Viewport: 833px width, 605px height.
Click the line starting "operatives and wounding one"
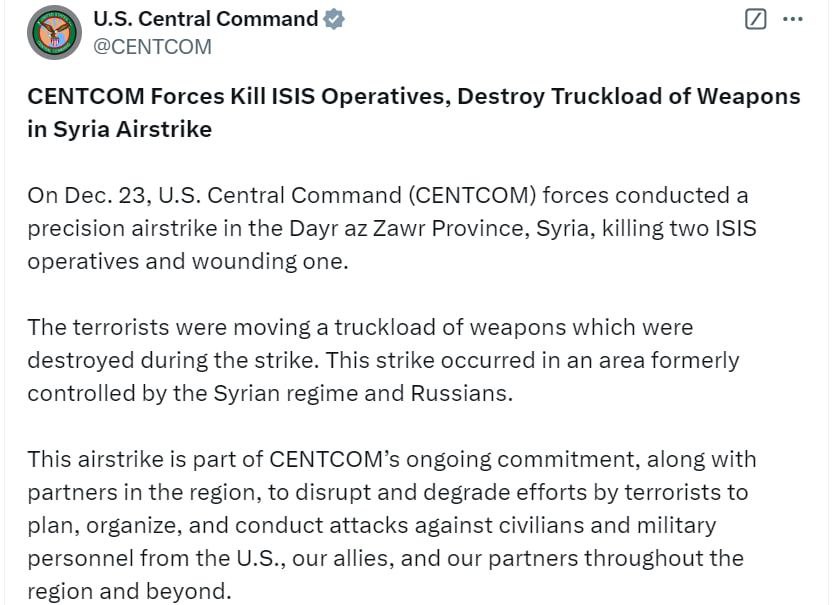187,261
